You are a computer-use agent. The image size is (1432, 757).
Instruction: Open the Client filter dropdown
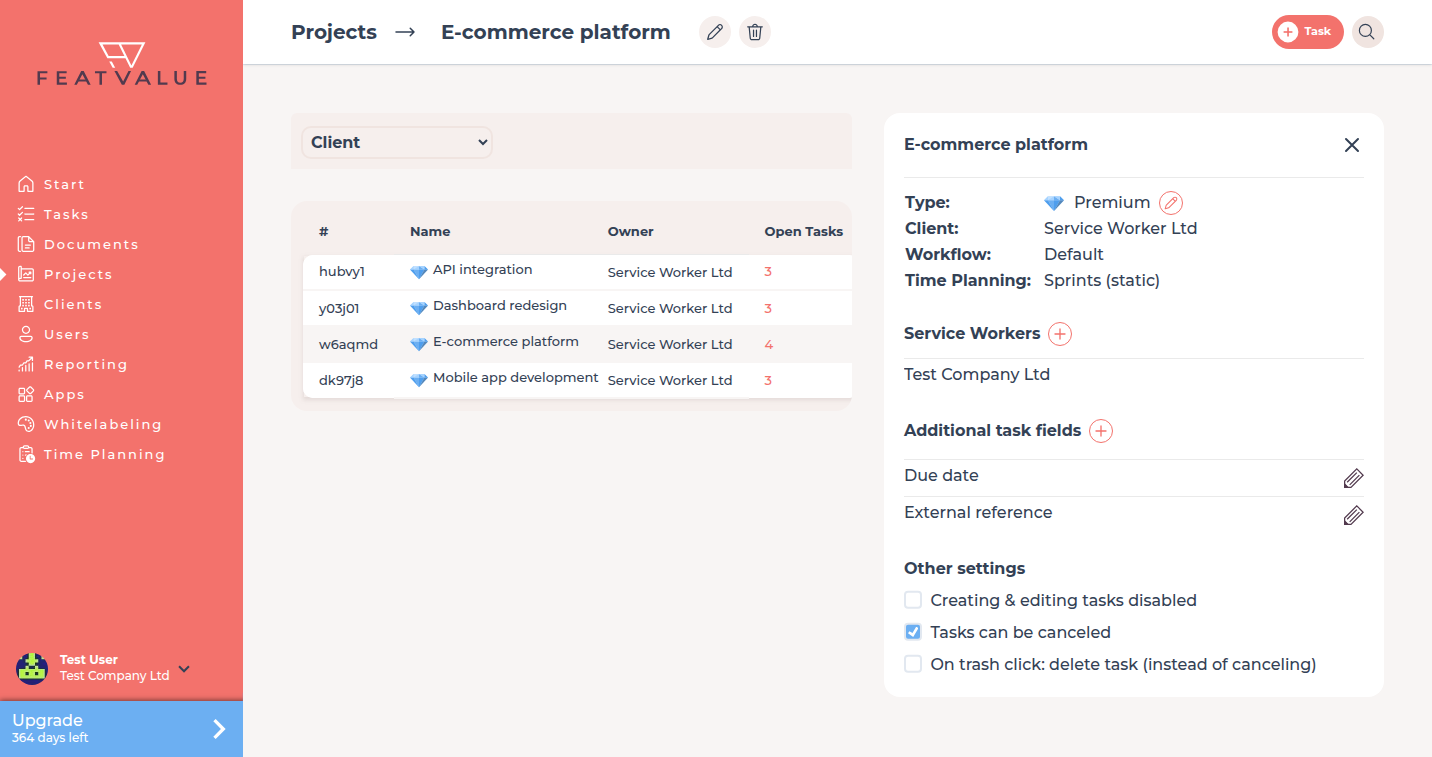[397, 142]
